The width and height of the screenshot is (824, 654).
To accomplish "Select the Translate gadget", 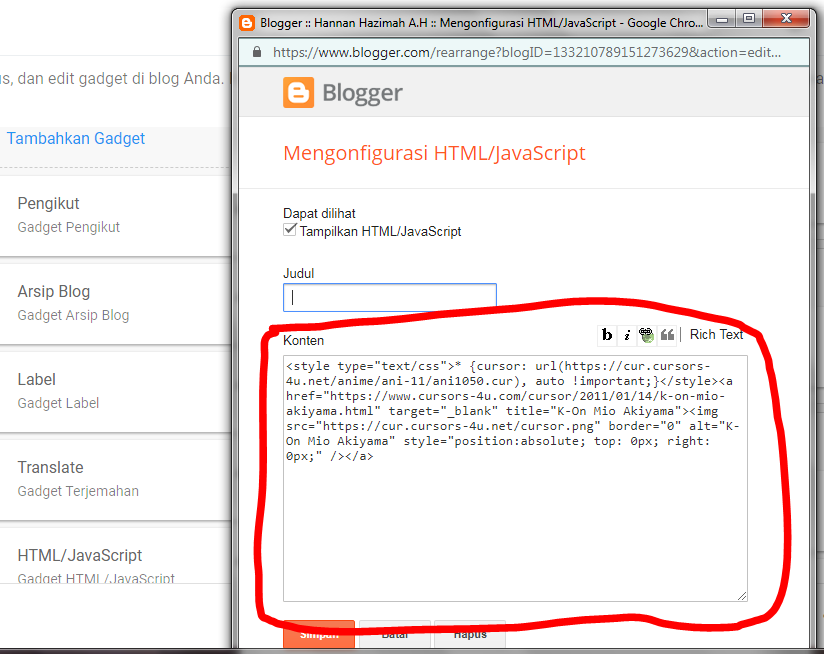I will click(x=116, y=479).
